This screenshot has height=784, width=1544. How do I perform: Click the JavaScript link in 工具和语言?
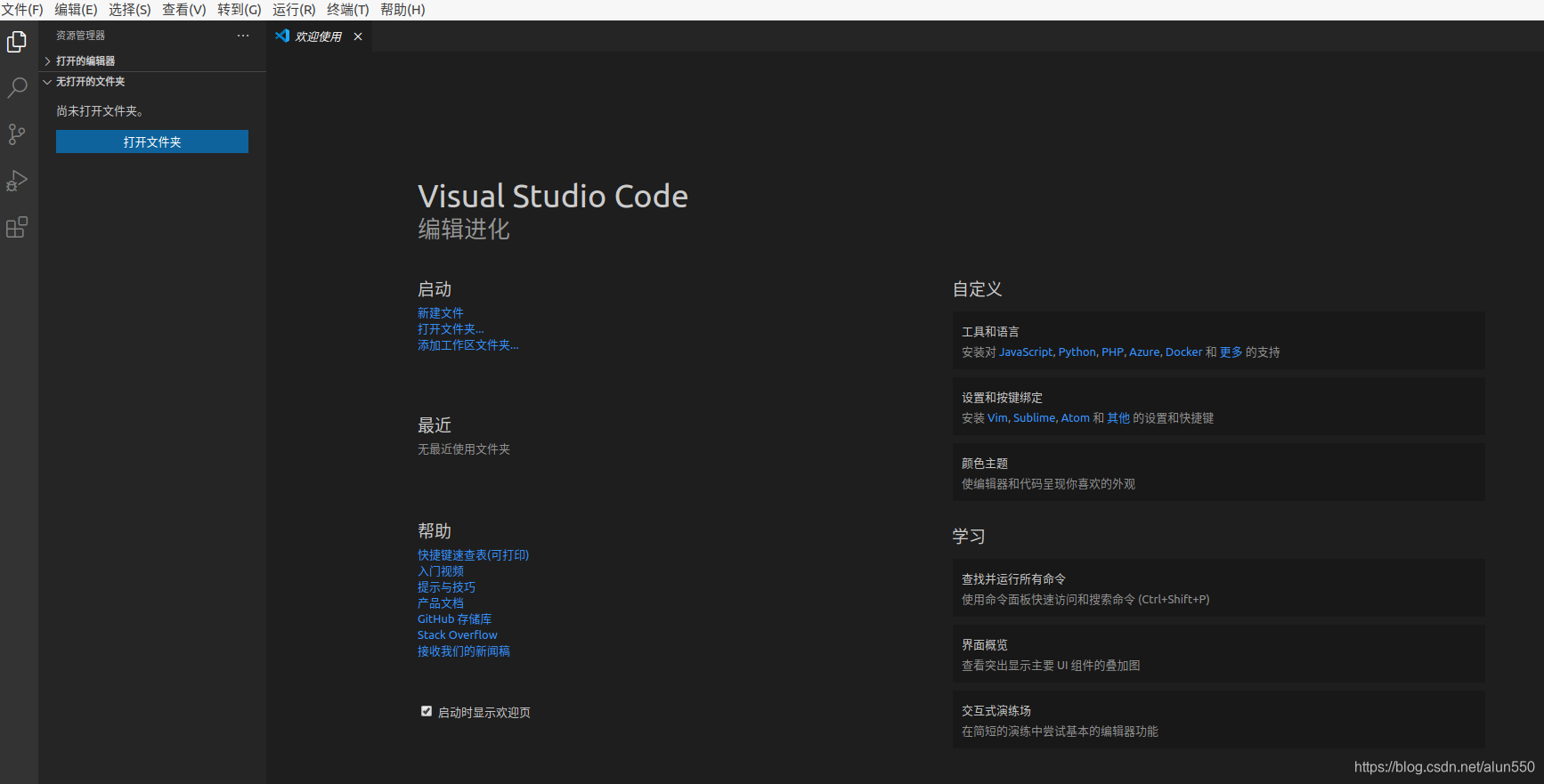1026,352
